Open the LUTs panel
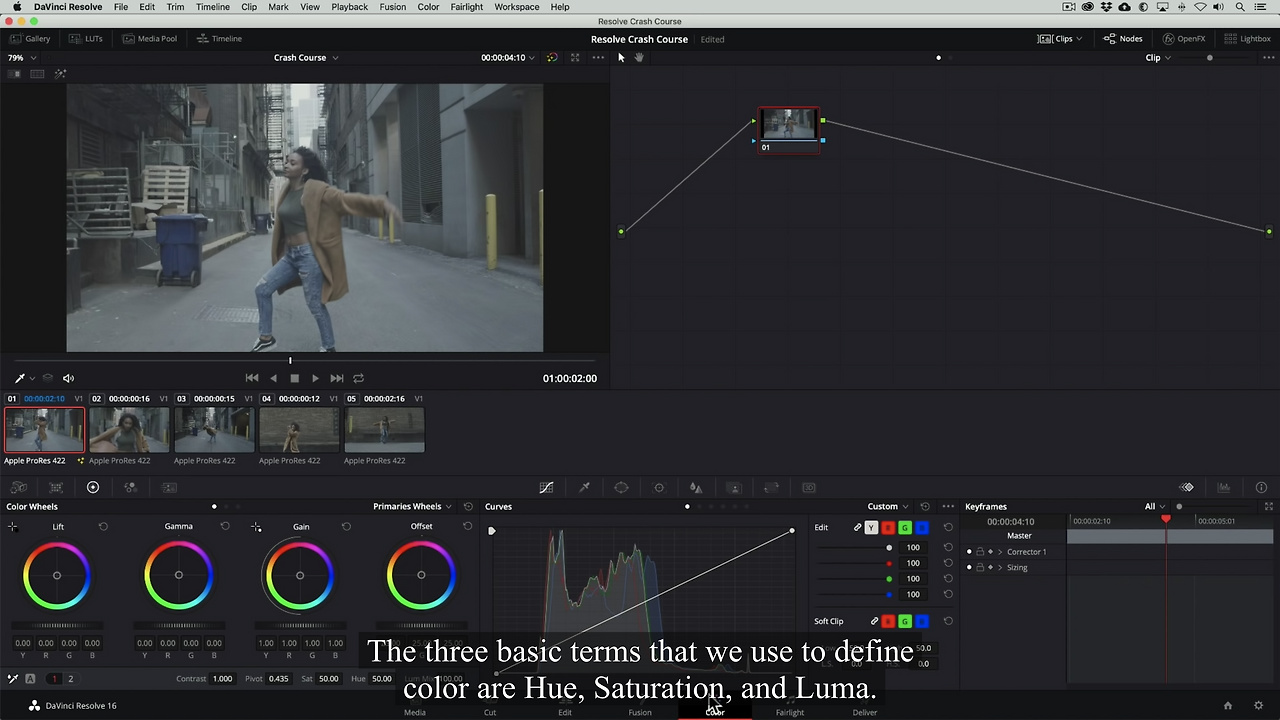The image size is (1280, 720). pyautogui.click(x=86, y=39)
